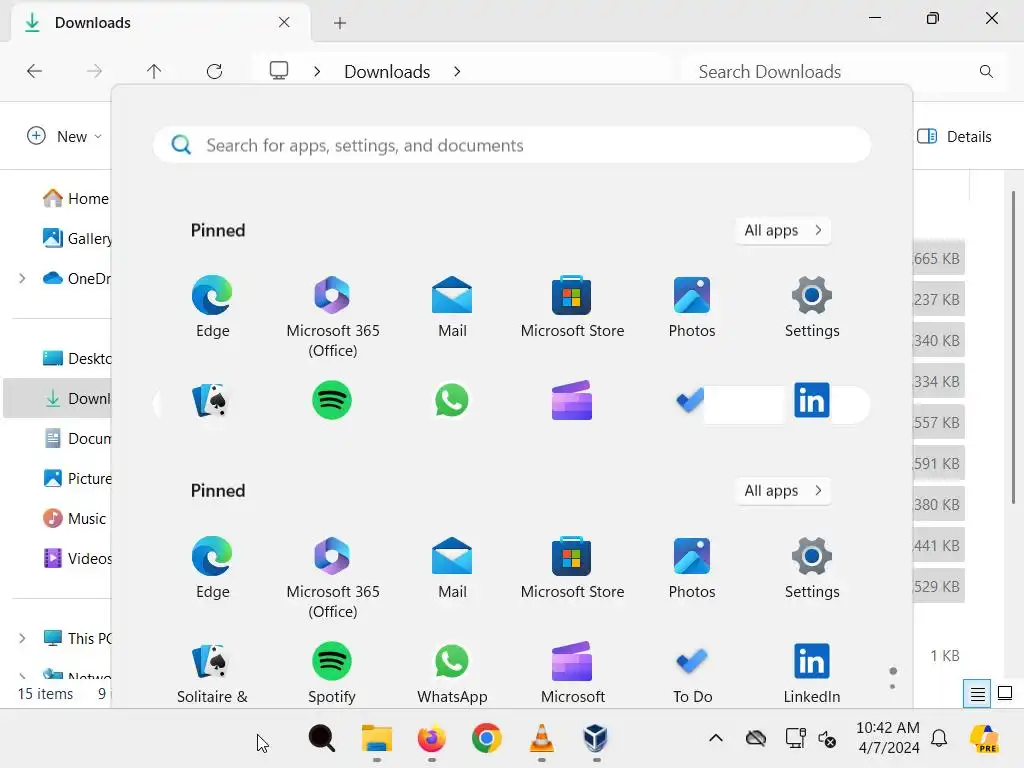Launch Microsoft 365 (Office) in upper Pinned group

(x=332, y=317)
